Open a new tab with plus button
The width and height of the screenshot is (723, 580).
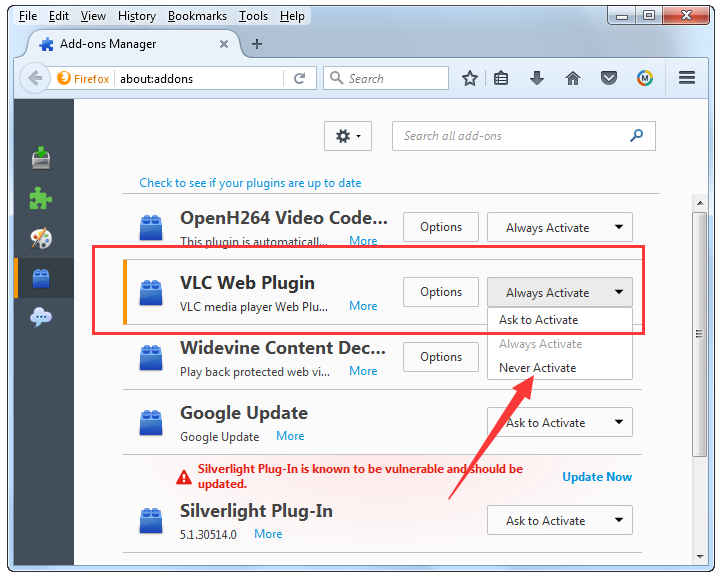point(257,44)
